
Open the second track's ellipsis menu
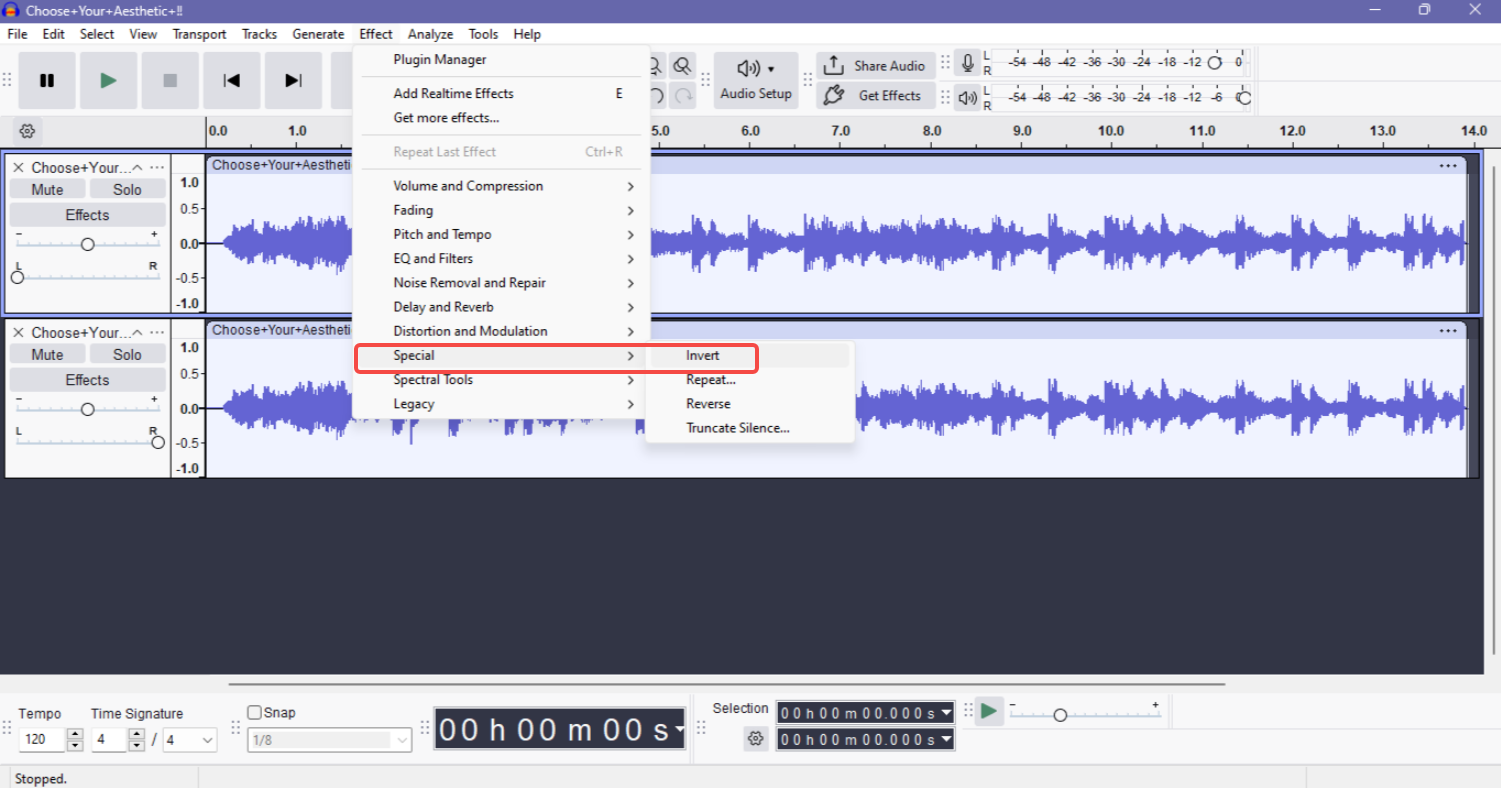157,333
